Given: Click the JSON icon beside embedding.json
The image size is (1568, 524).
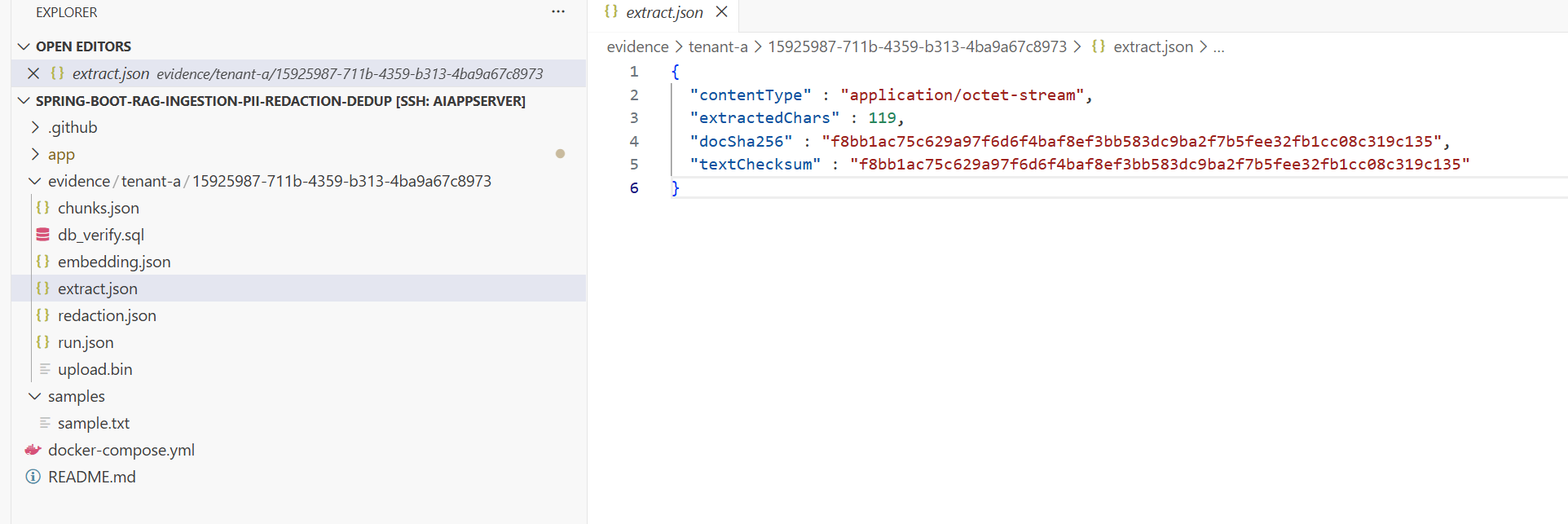Looking at the screenshot, I should click(43, 262).
